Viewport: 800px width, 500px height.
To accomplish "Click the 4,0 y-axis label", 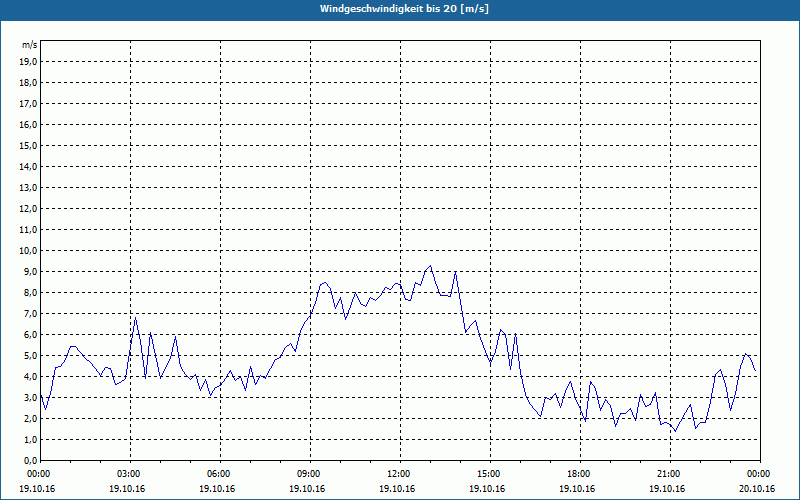I will pyautogui.click(x=30, y=377).
